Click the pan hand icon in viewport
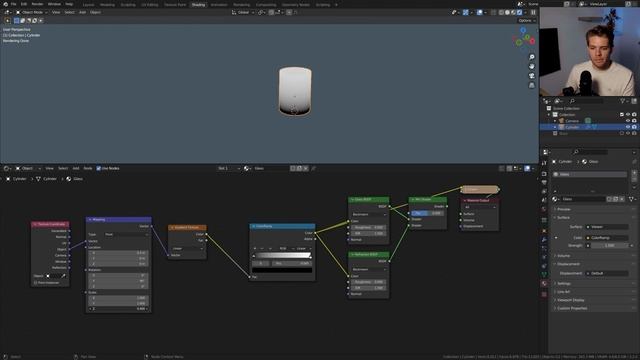The height and width of the screenshot is (360, 640). (x=531, y=66)
